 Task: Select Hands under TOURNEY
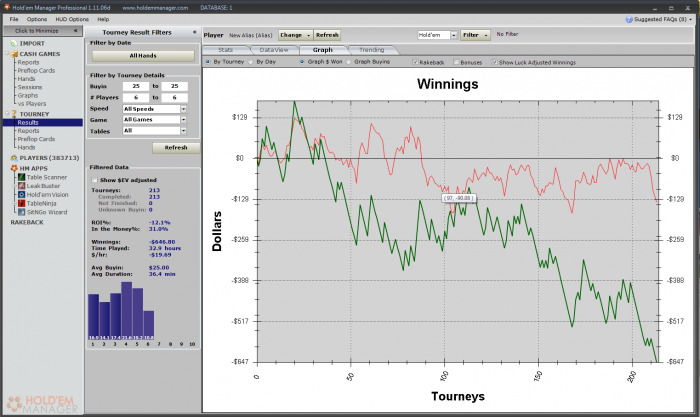pyautogui.click(x=26, y=147)
